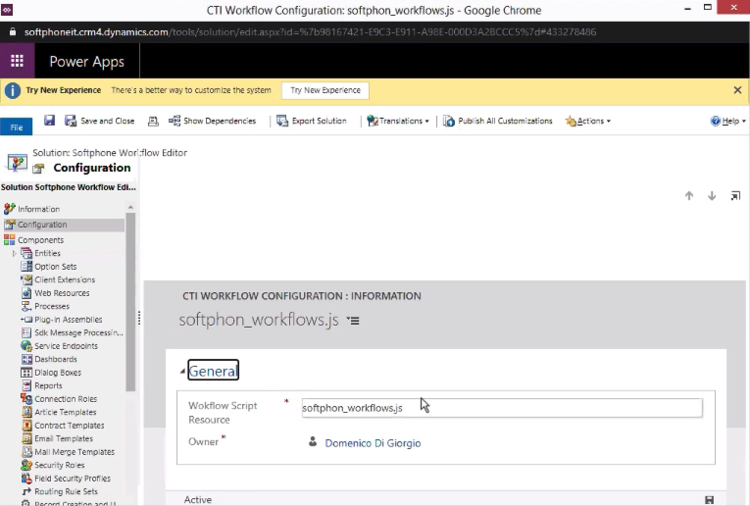This screenshot has height=506, width=750.
Task: Open Dashboards node
Action: 55,359
